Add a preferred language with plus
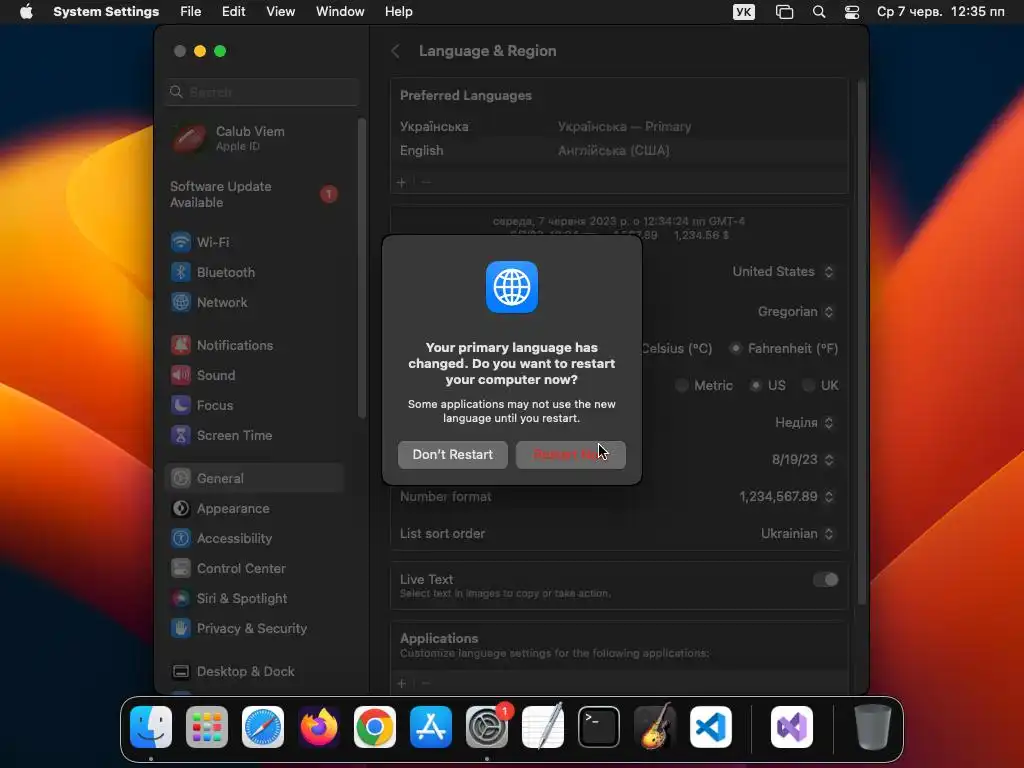Screen dimensions: 1024x768 (402, 182)
